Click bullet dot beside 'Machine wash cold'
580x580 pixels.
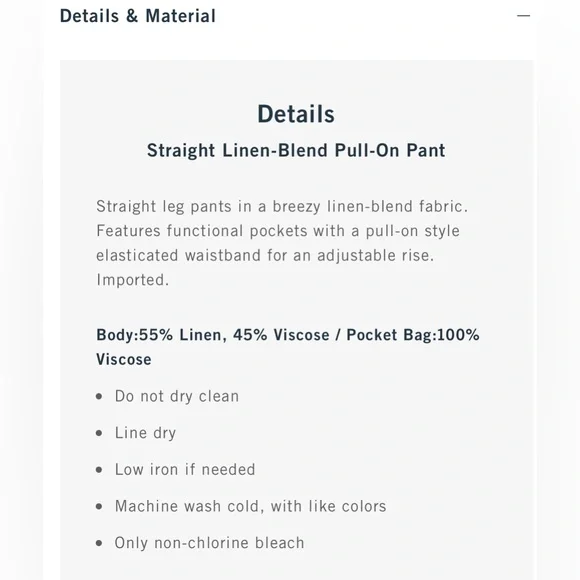[99, 506]
